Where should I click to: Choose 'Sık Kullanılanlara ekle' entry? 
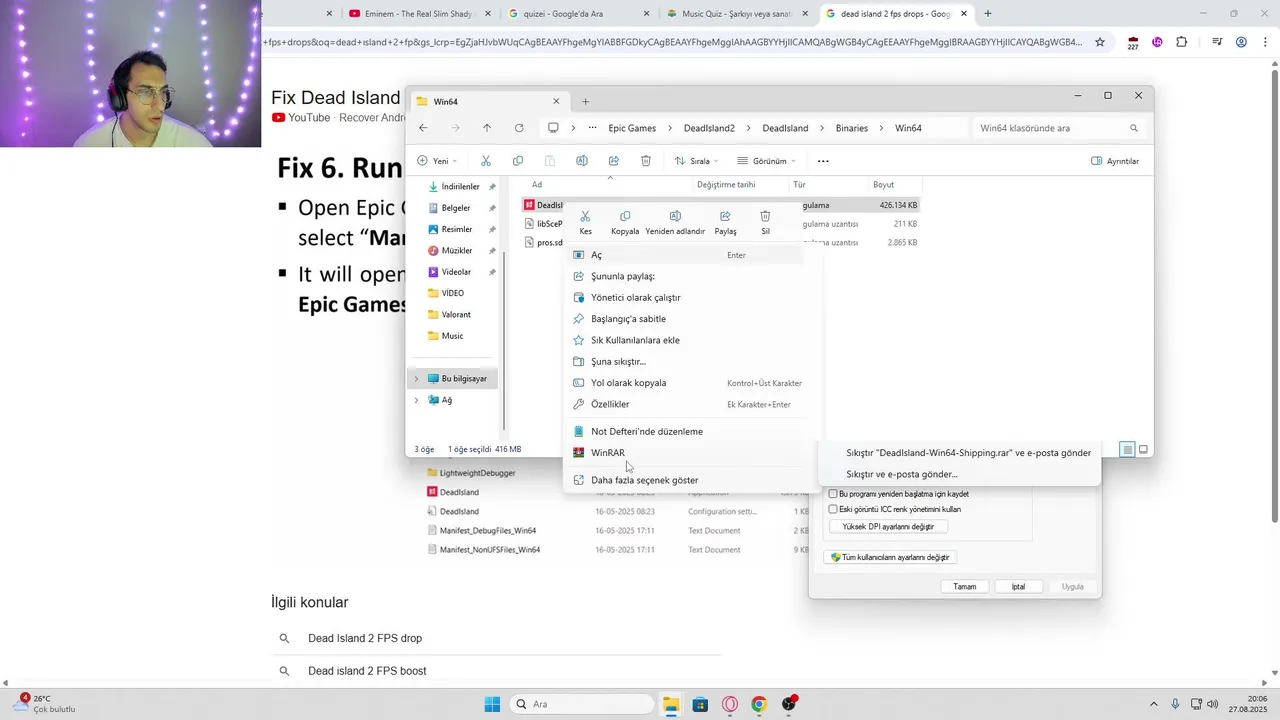pos(686,340)
